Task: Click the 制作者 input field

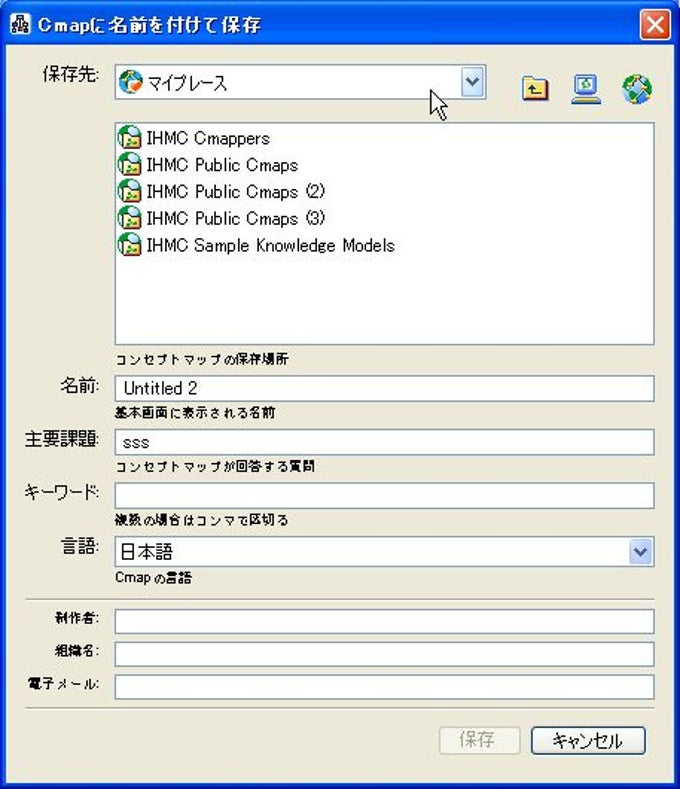Action: pos(384,621)
